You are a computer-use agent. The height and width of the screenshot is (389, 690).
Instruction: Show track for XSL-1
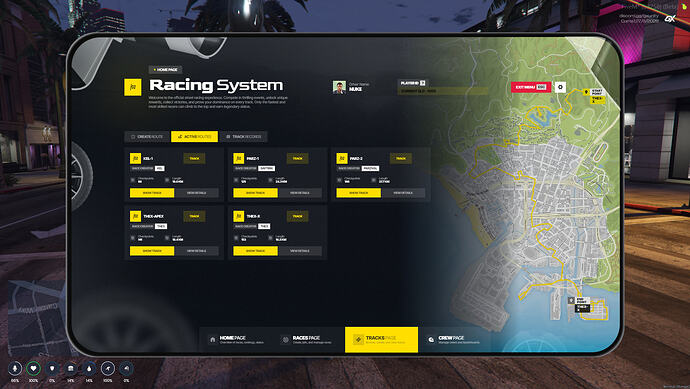pyautogui.click(x=152, y=193)
